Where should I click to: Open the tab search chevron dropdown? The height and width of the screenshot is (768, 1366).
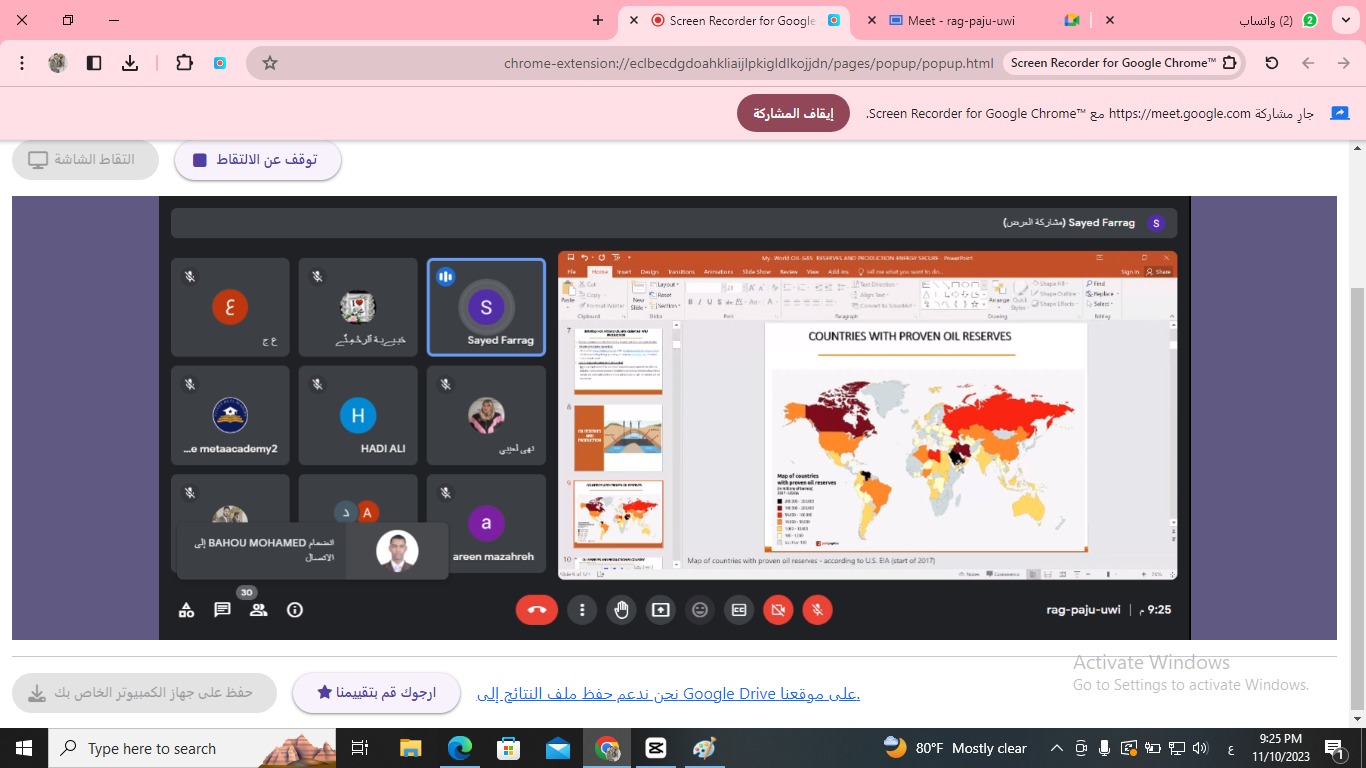[x=1346, y=20]
